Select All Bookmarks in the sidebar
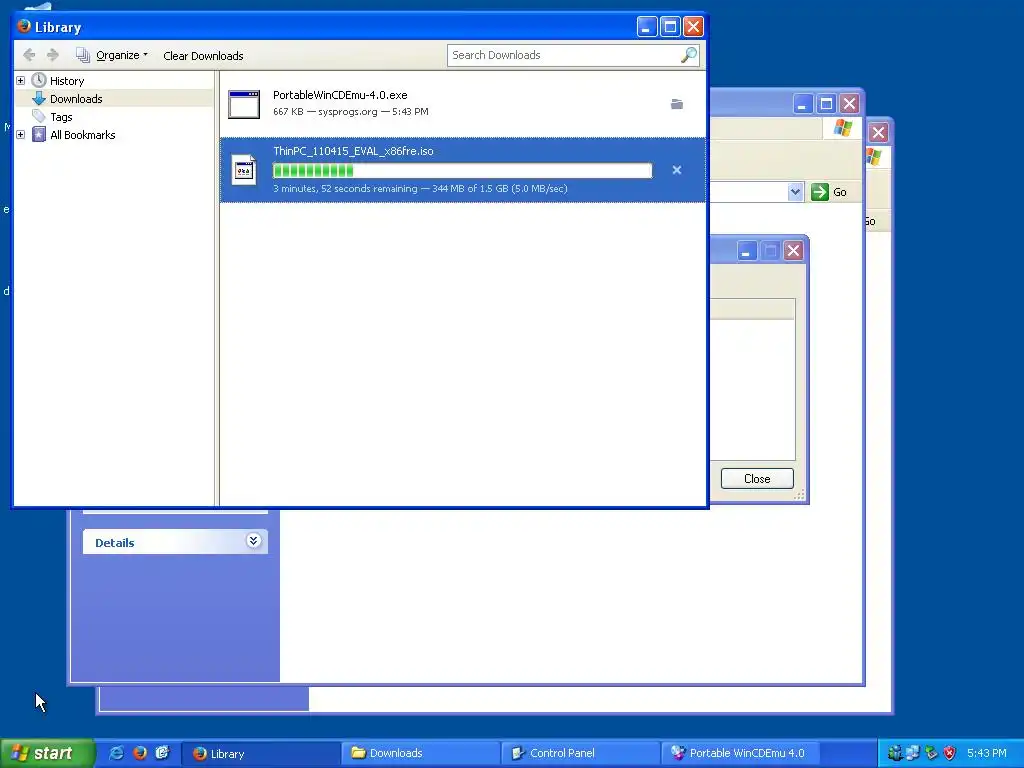 click(x=82, y=135)
